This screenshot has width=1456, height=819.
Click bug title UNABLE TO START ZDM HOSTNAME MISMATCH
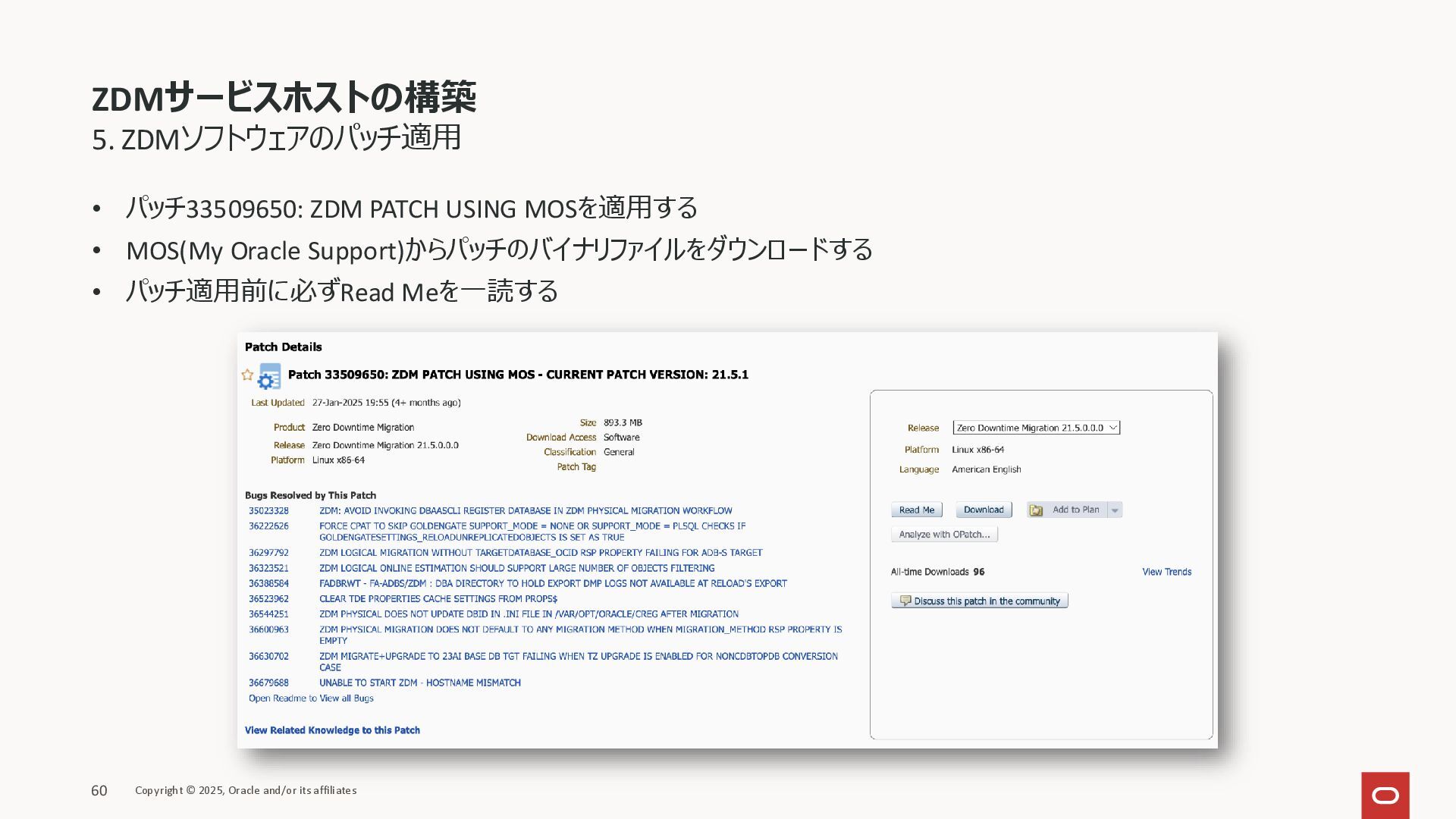pyautogui.click(x=419, y=683)
